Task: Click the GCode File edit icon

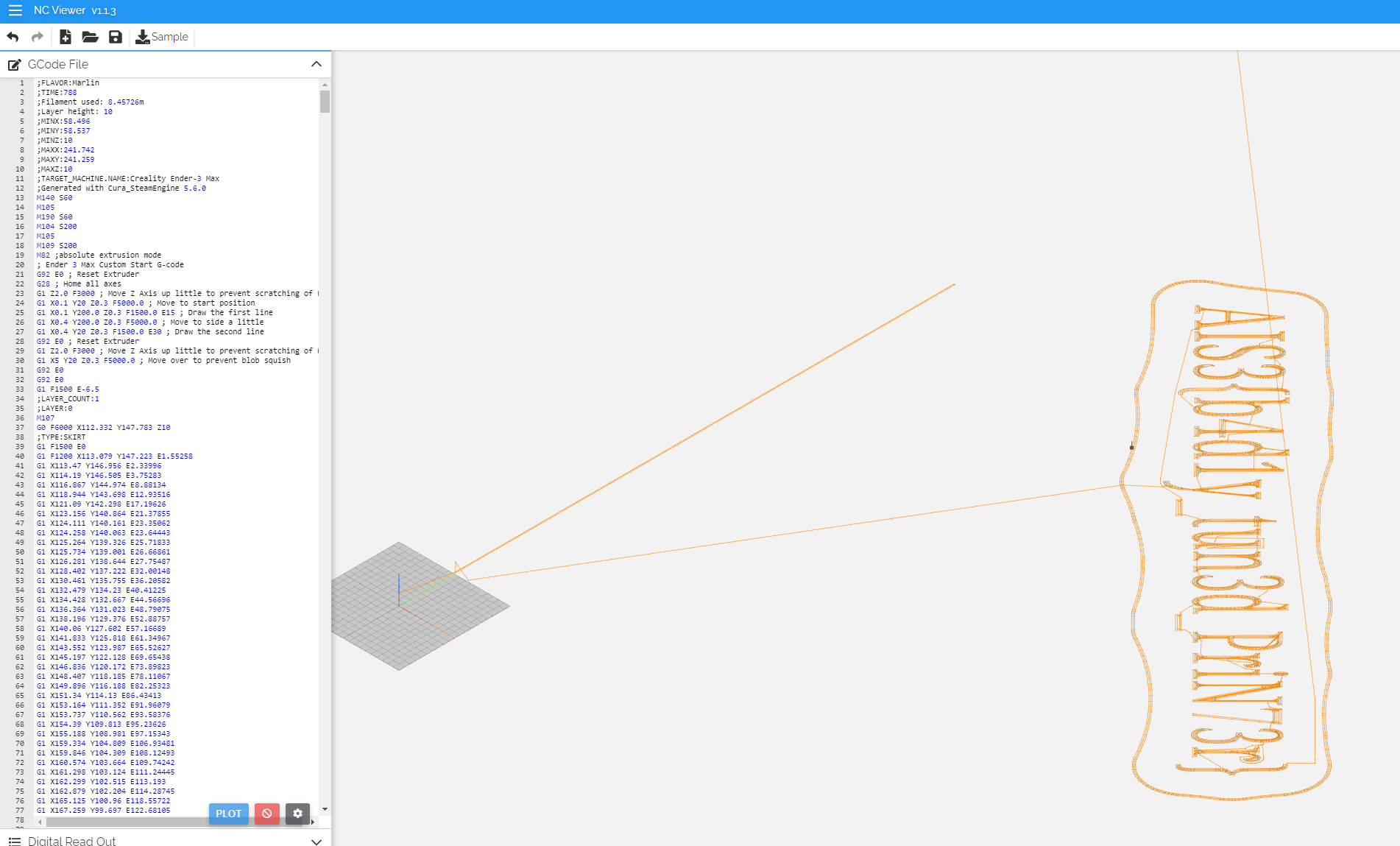Action: (15, 65)
